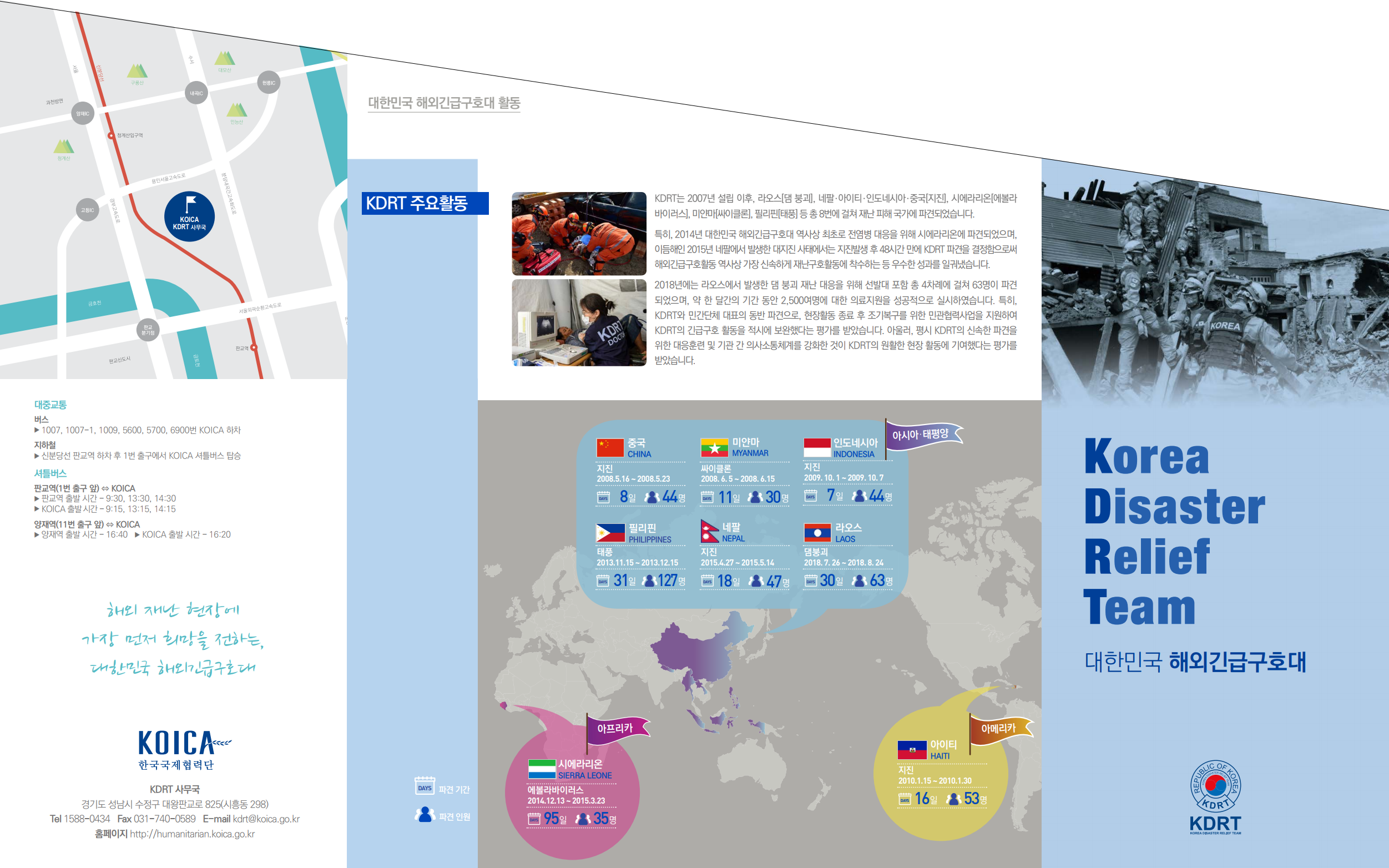Click the 대중교통 heading
1389x868 pixels.
pos(50,405)
